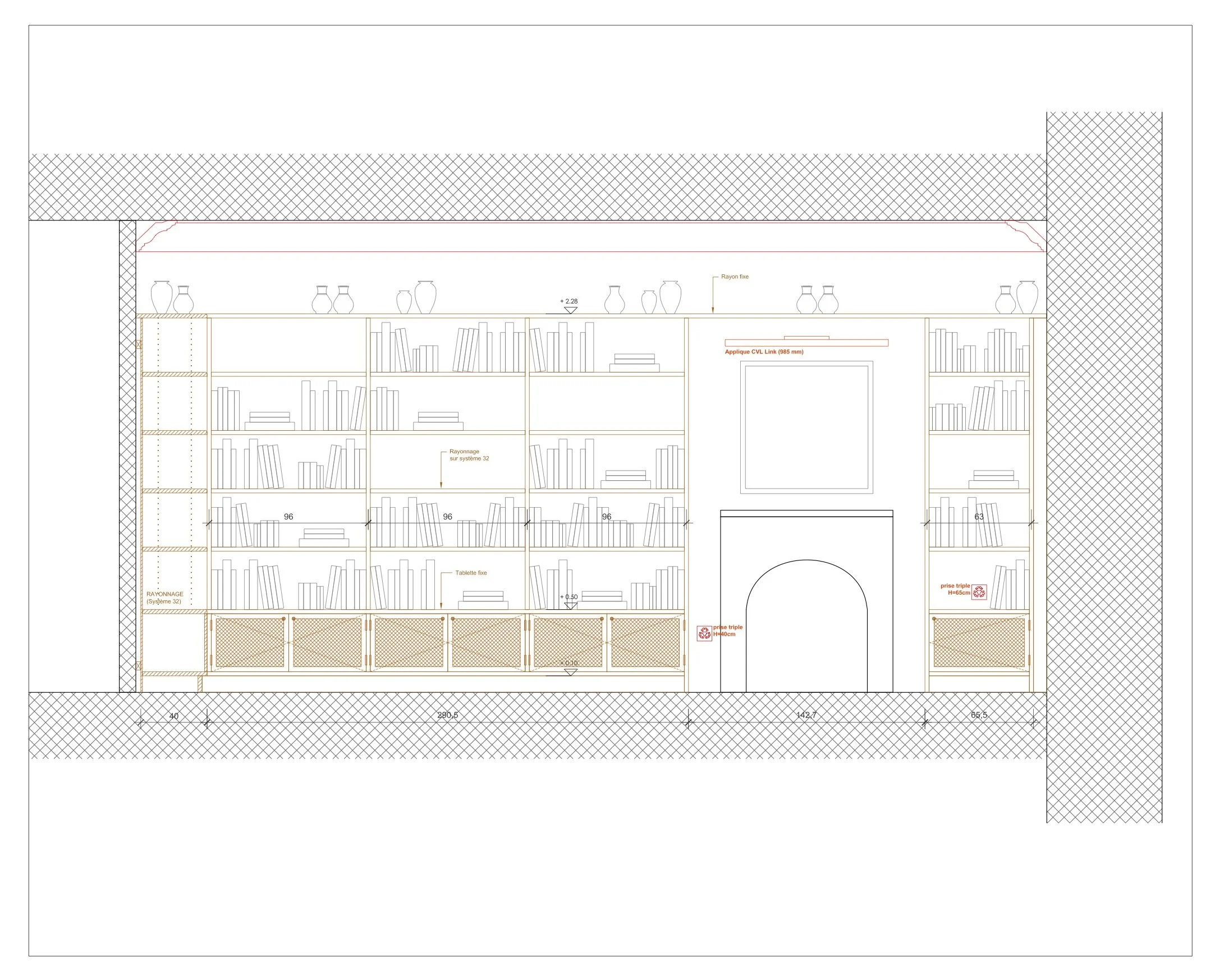Image resolution: width=1215 pixels, height=980 pixels.
Task: Select the '142,7' dimension value
Action: tap(806, 715)
